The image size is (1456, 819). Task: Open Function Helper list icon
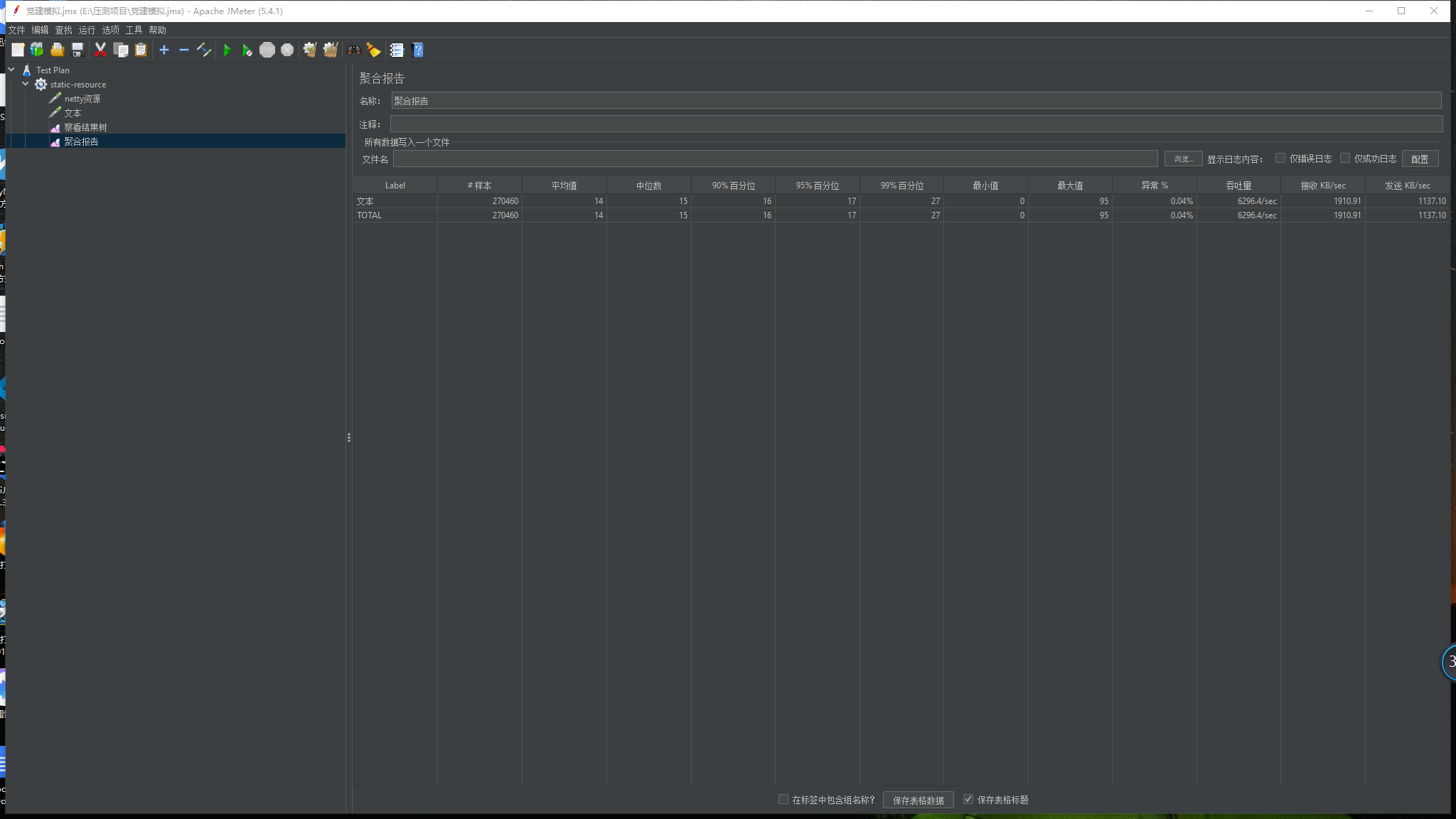[x=397, y=50]
